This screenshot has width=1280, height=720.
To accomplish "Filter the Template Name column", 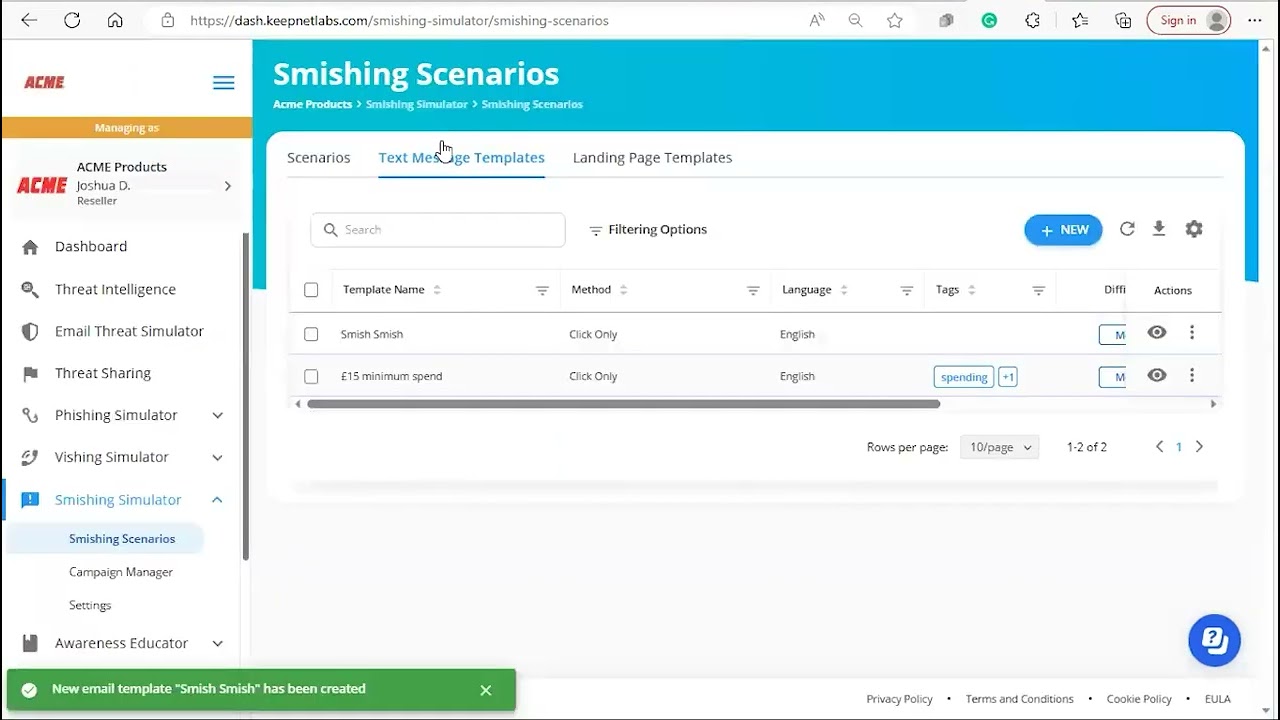I will [542, 290].
